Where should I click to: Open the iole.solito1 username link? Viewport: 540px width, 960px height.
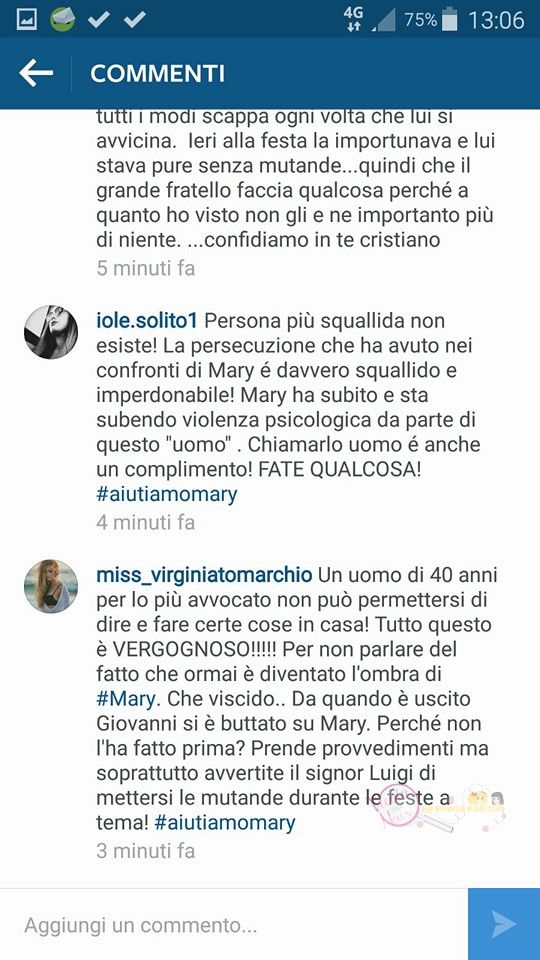click(x=148, y=321)
